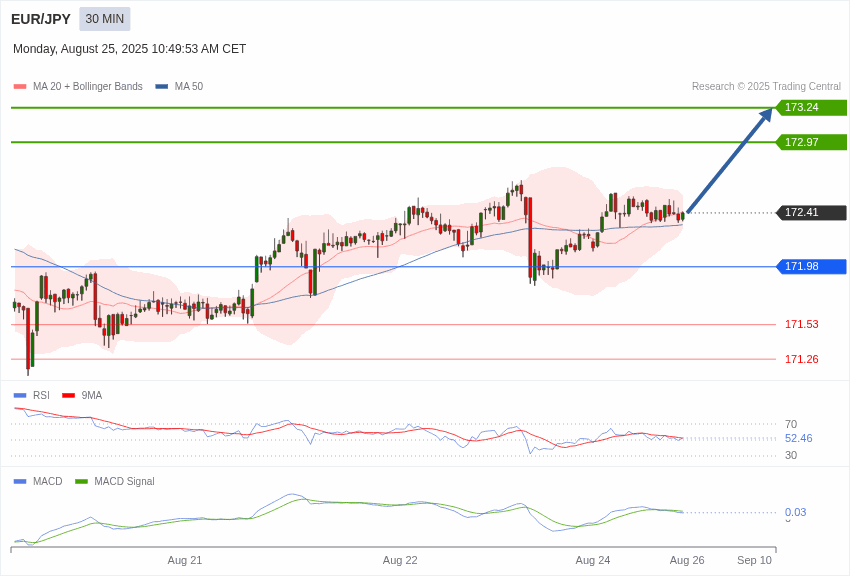Click the MACD Signal green legend swatch

pyautogui.click(x=81, y=481)
